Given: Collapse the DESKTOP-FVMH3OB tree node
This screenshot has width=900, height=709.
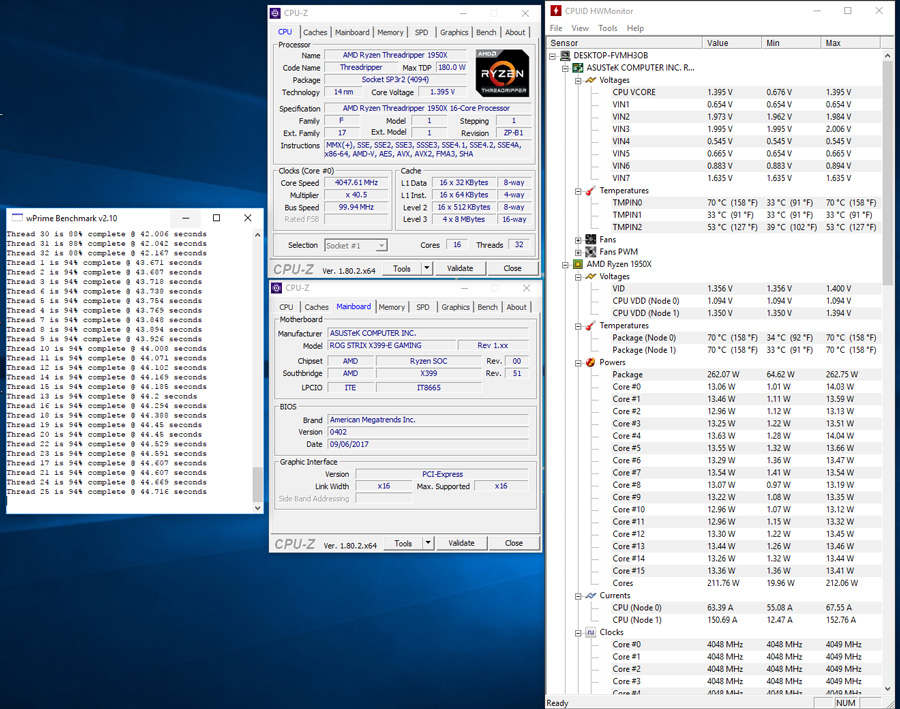Looking at the screenshot, I should pos(553,56).
